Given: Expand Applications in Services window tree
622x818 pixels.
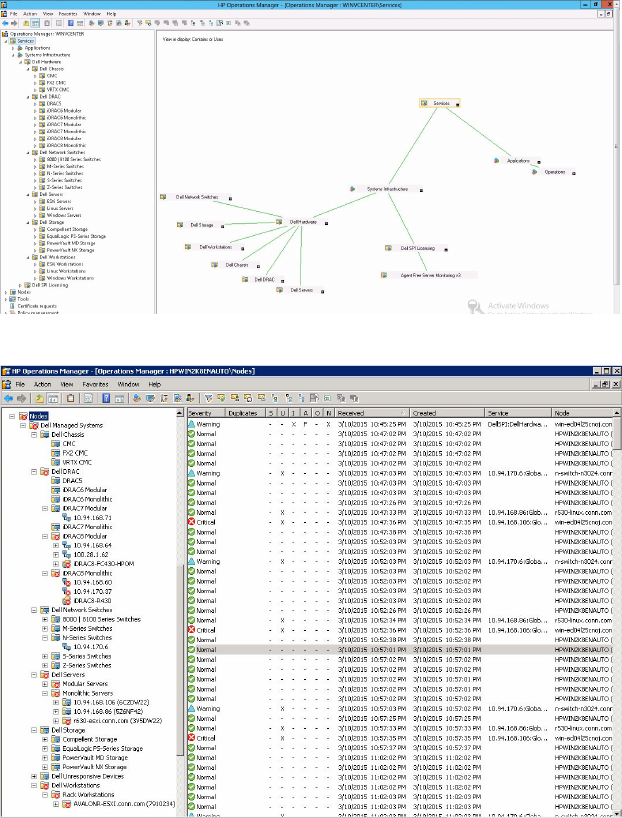Looking at the screenshot, I should click(x=13, y=48).
